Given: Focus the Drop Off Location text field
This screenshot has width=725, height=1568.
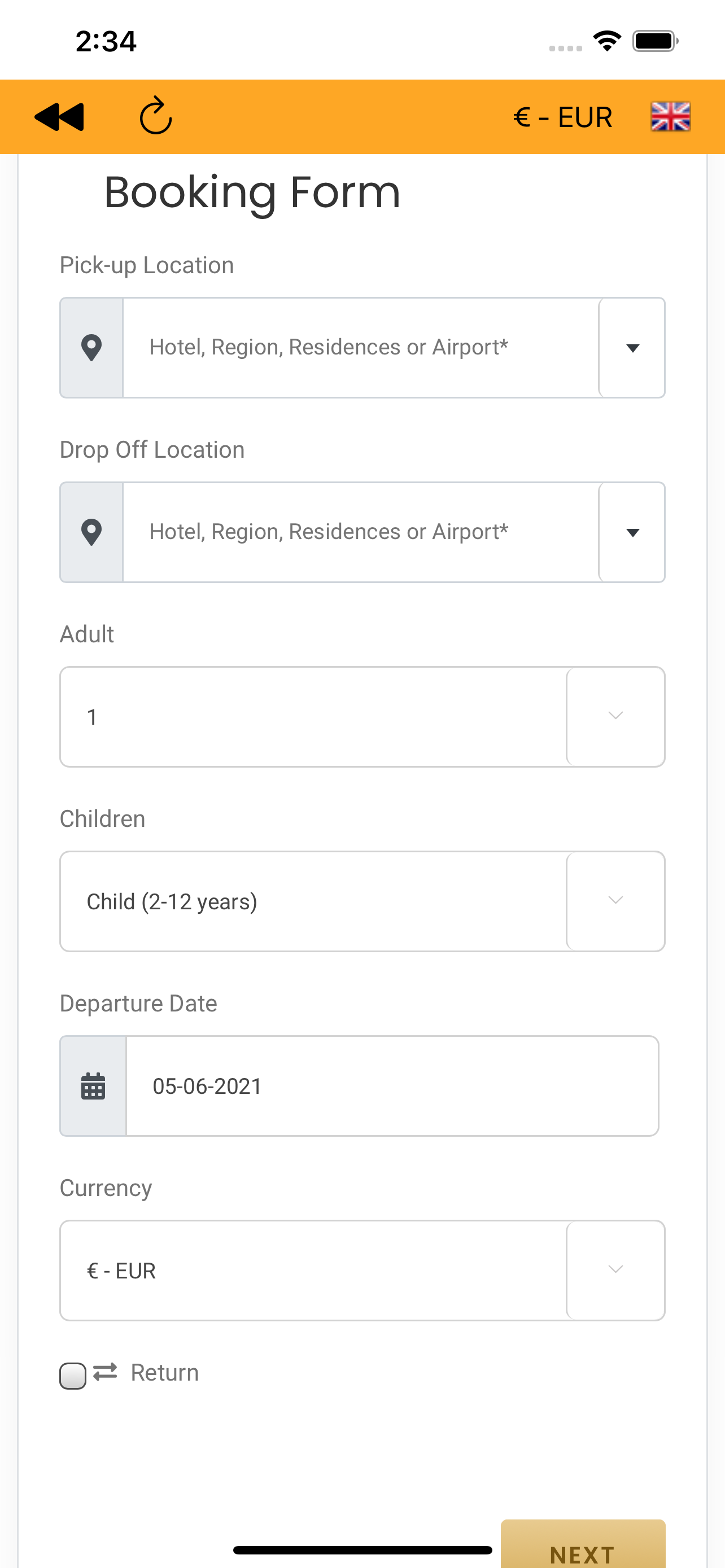Looking at the screenshot, I should 361,532.
